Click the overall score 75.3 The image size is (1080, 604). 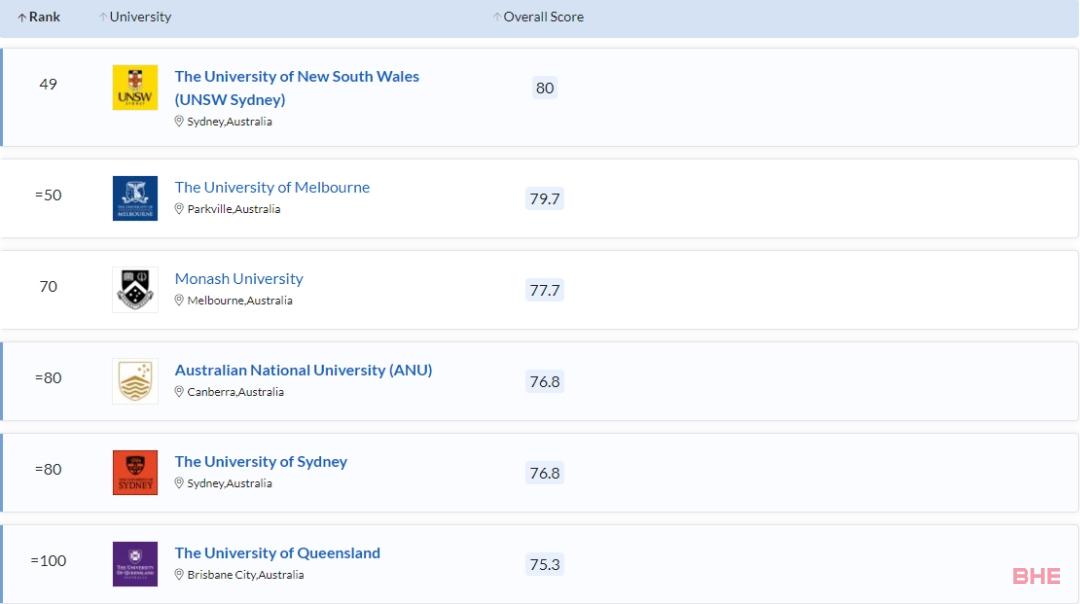545,565
